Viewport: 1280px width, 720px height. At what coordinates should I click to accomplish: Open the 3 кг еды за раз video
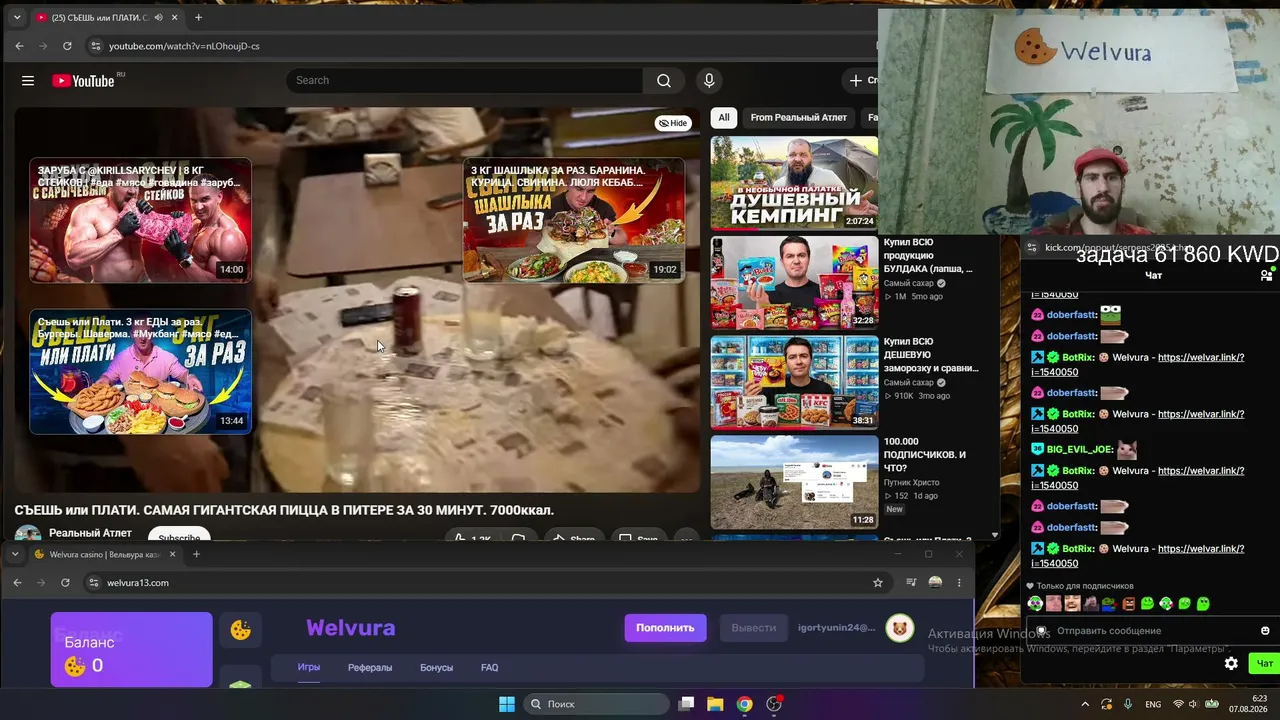pos(140,372)
